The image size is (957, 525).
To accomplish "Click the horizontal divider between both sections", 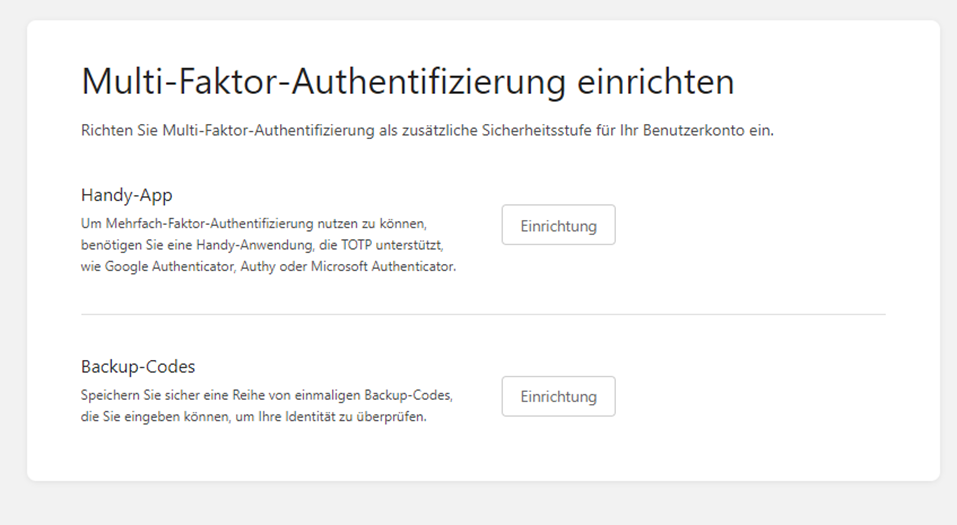I will coord(483,314).
